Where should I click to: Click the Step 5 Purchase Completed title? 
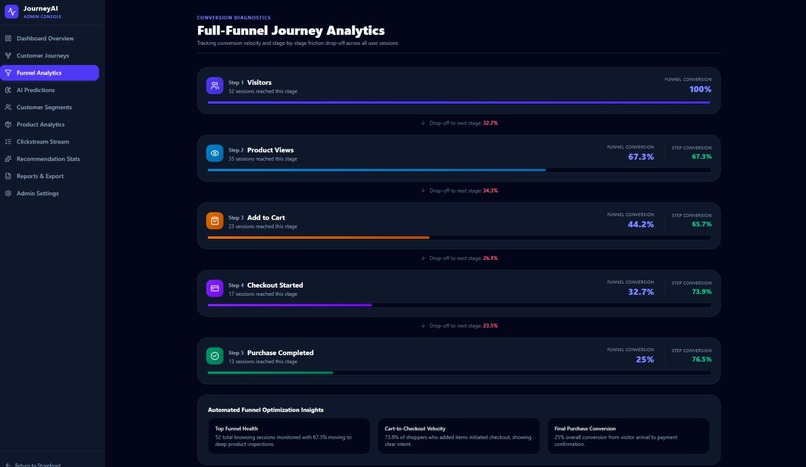[271, 352]
